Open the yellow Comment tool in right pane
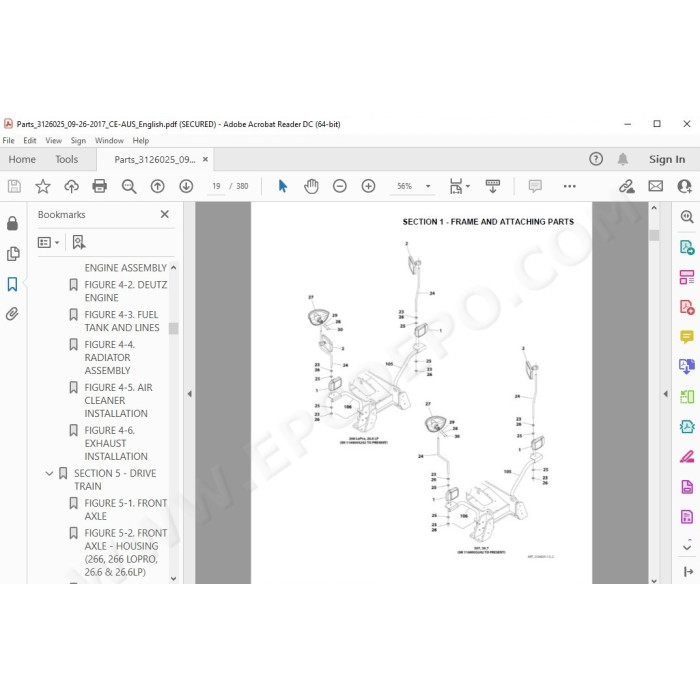The width and height of the screenshot is (700, 700). 687,337
